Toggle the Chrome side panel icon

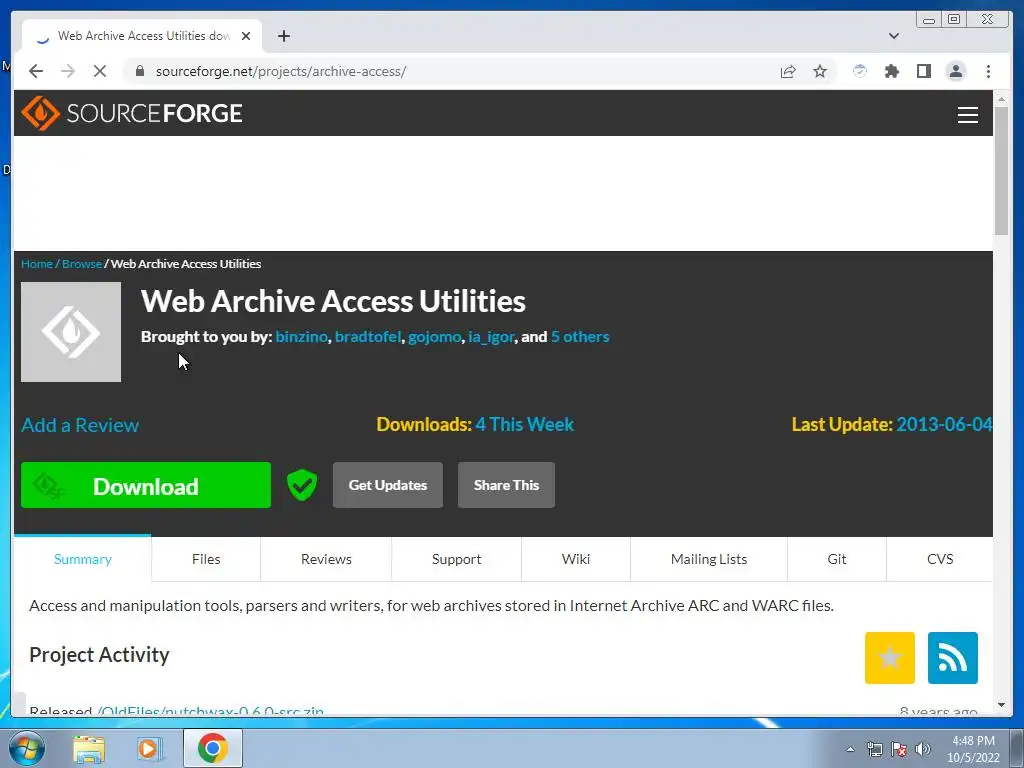(923, 71)
